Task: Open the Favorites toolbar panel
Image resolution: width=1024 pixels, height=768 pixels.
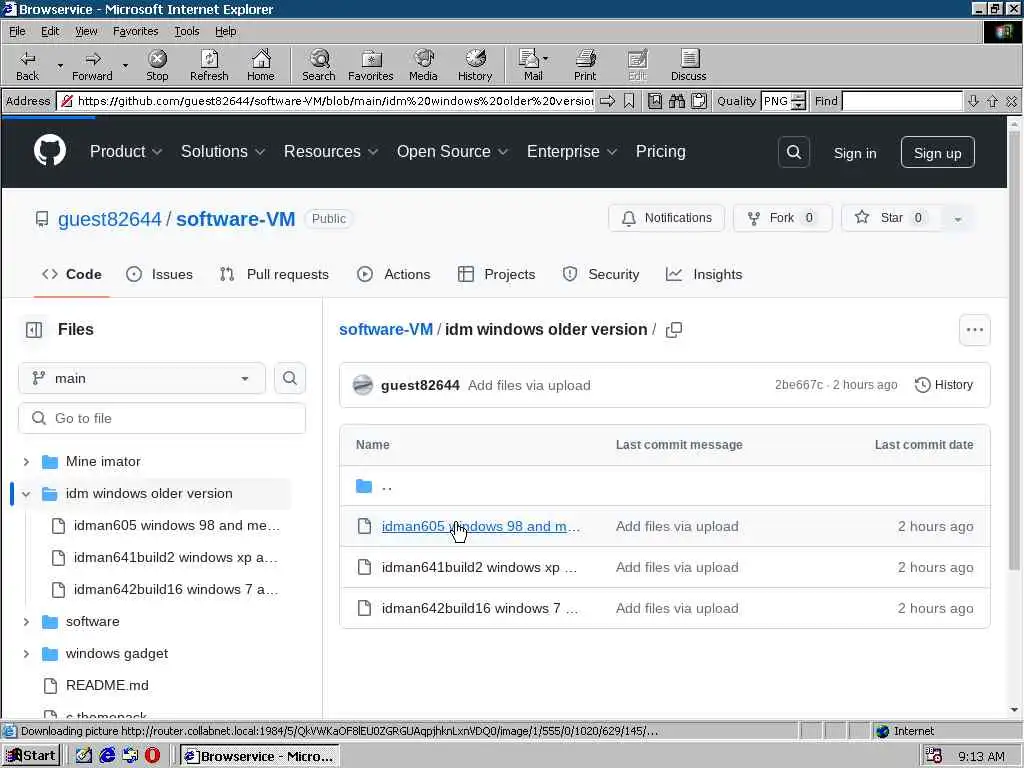Action: coord(371,65)
